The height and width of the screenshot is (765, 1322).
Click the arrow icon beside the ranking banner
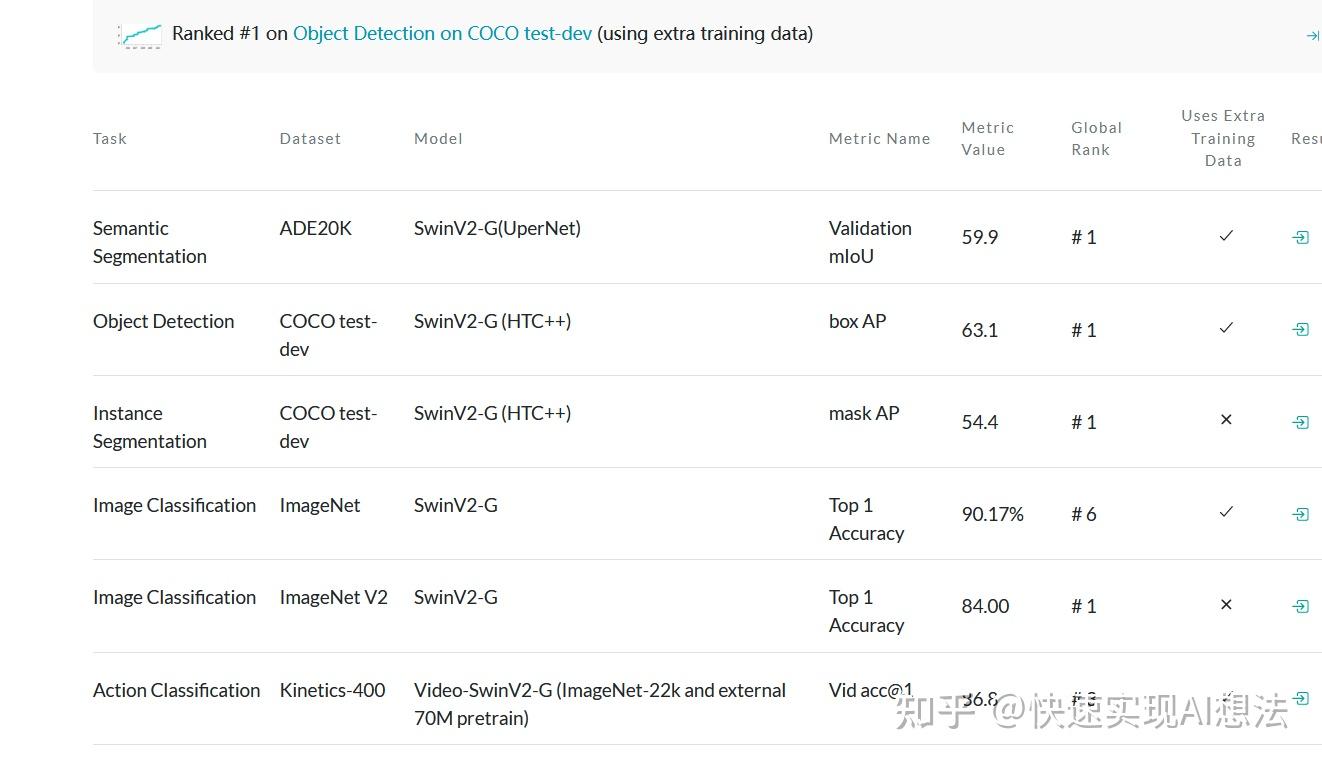point(1311,35)
